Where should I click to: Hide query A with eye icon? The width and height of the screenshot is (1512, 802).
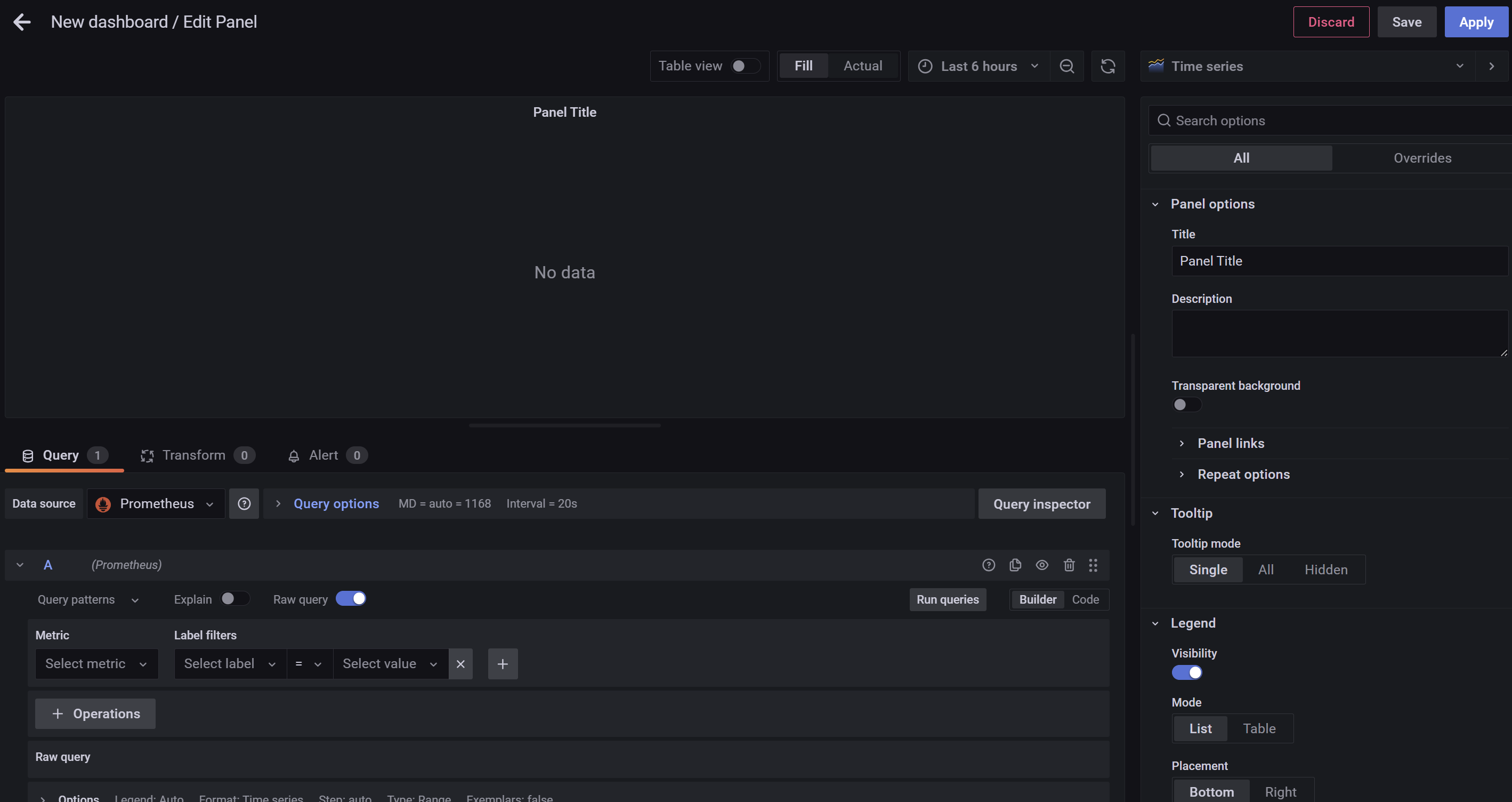[x=1042, y=565]
